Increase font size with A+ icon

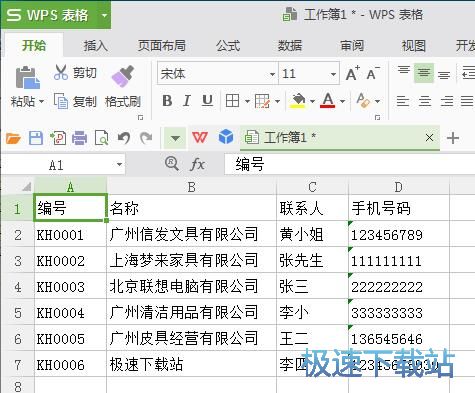click(x=353, y=73)
